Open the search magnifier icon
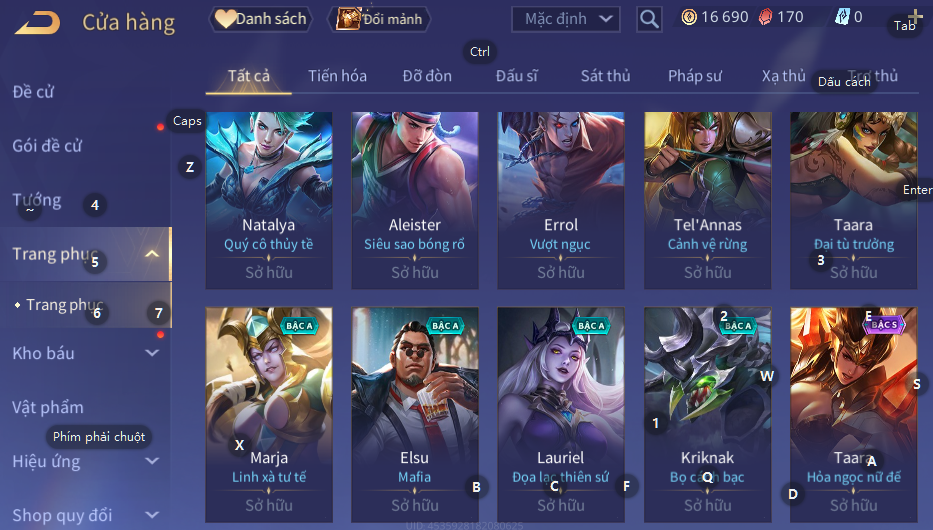933x530 pixels. [x=649, y=19]
